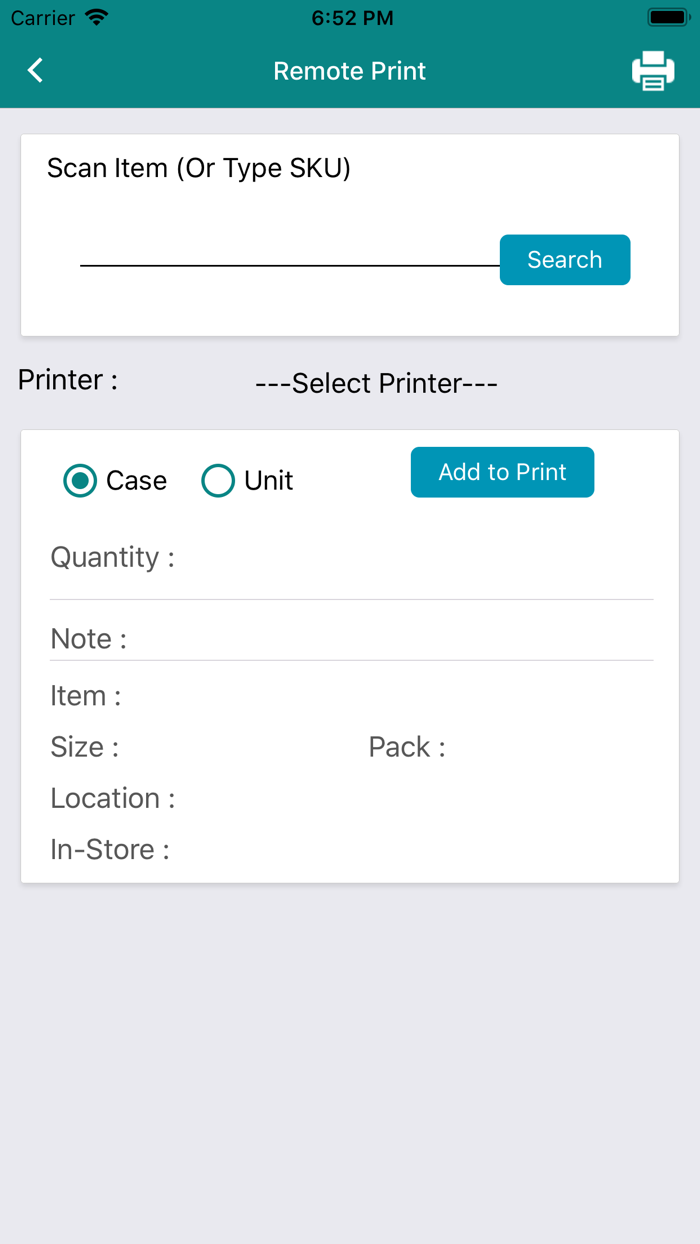Tap the back arrow to leave Remote Print

click(x=34, y=71)
